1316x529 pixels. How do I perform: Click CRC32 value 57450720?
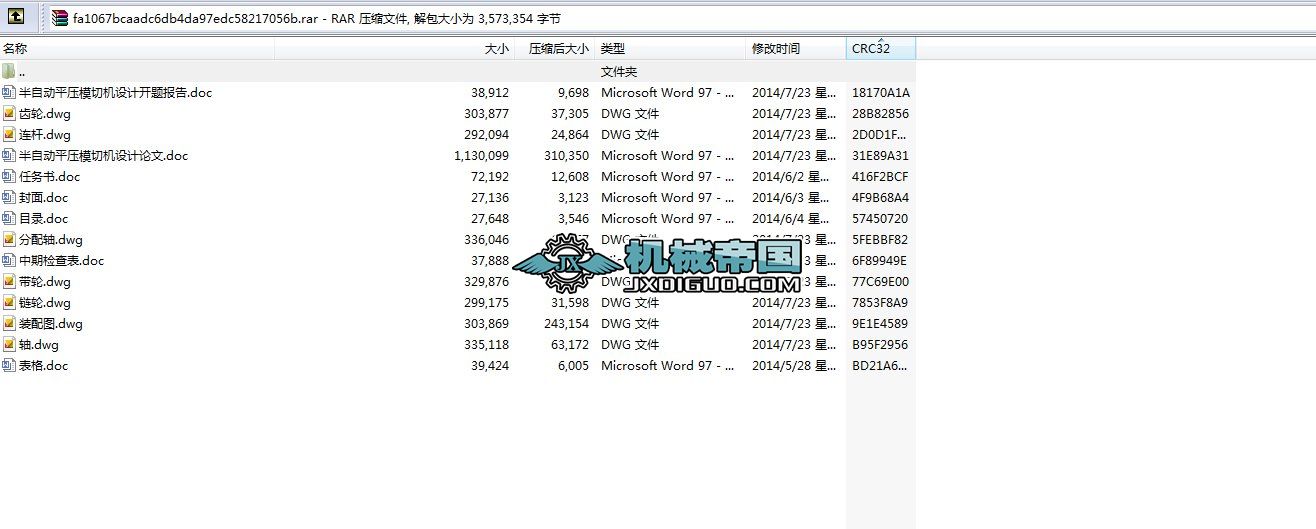coord(880,218)
